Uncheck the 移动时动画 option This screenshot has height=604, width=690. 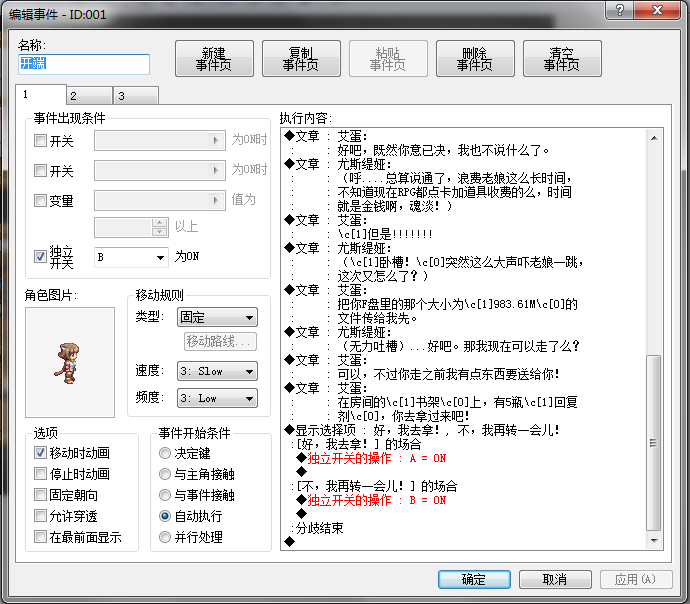40,453
